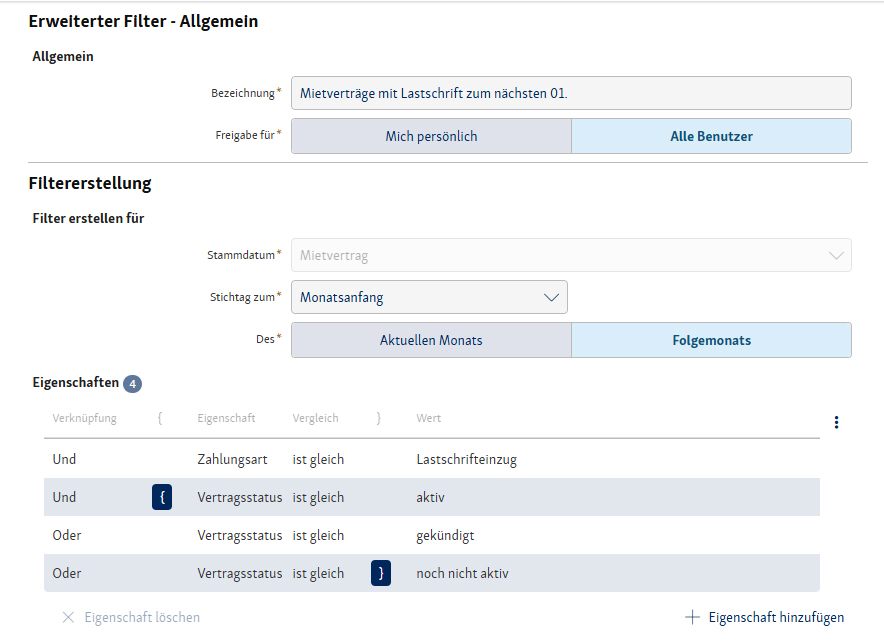Click the Wert column header
The height and width of the screenshot is (641, 884).
tap(428, 418)
